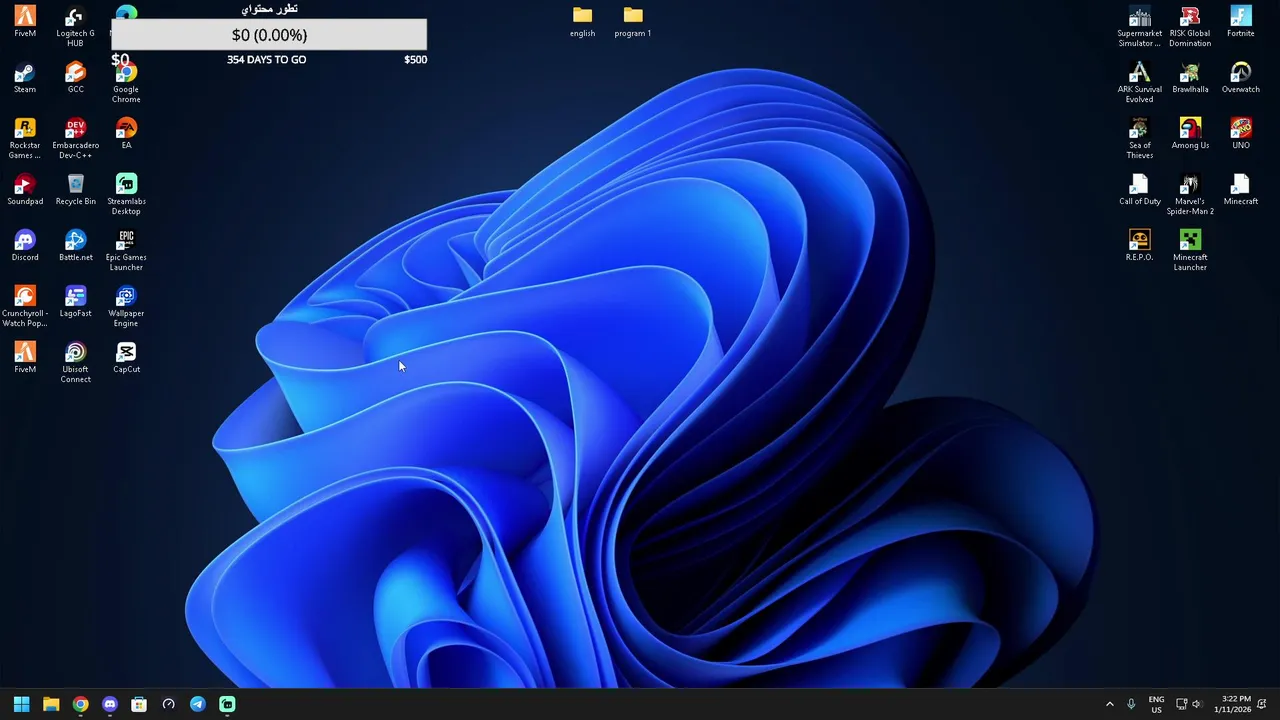This screenshot has width=1280, height=720.
Task: Select the Overwatch desktop icon
Action: pyautogui.click(x=1240, y=78)
